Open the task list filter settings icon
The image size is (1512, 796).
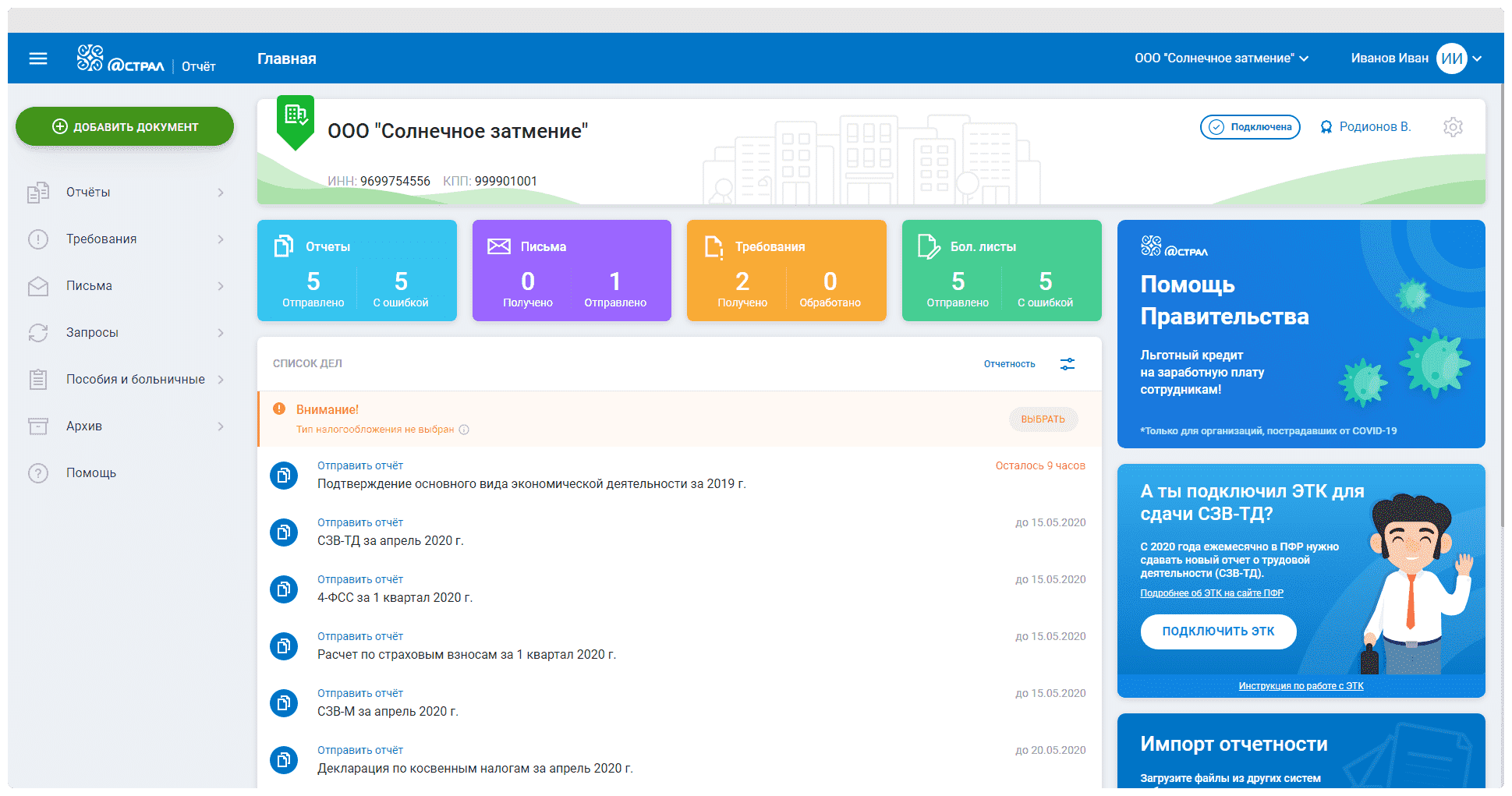[1068, 364]
